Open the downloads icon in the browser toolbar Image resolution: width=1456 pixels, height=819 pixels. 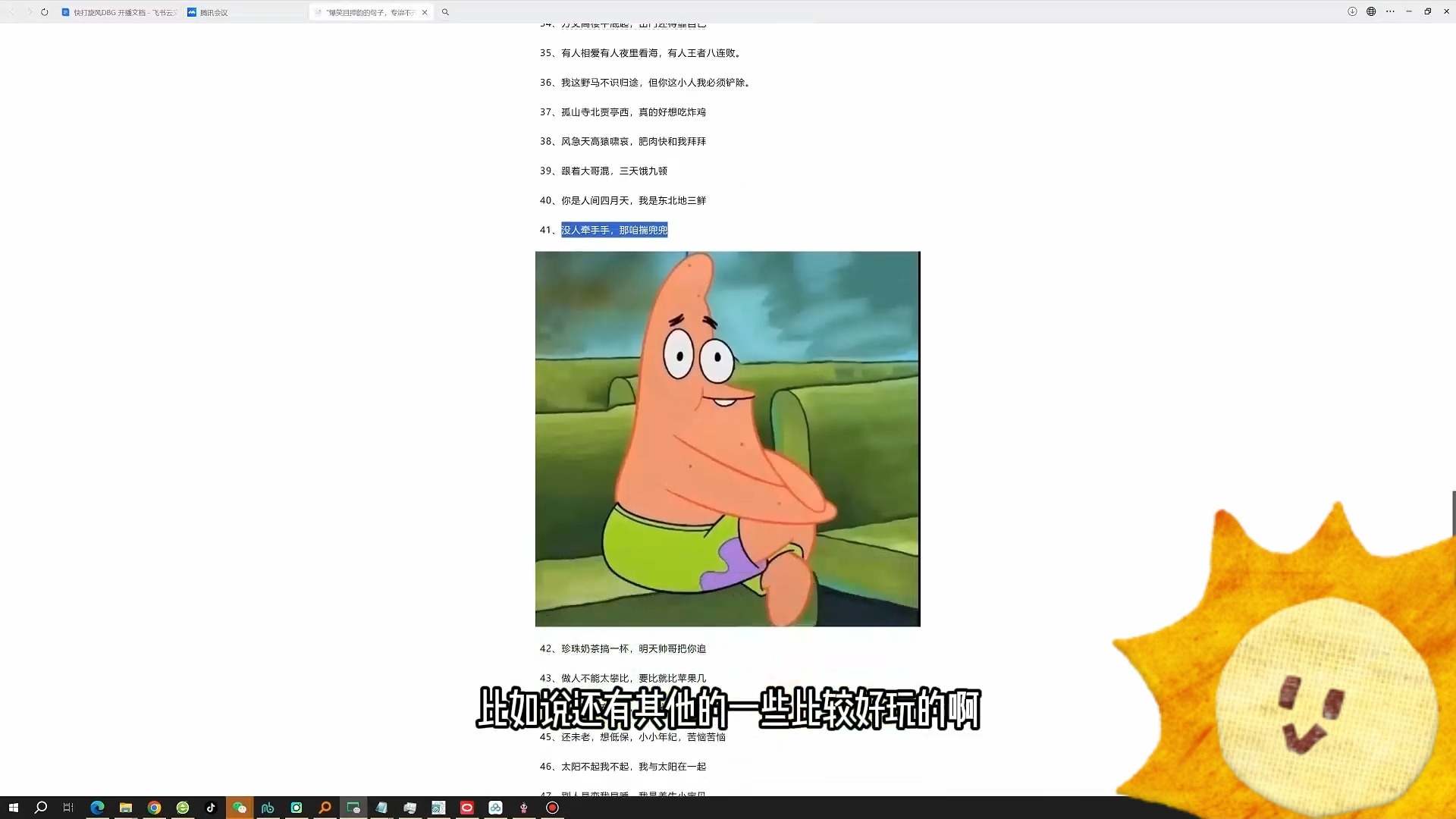(x=1352, y=11)
